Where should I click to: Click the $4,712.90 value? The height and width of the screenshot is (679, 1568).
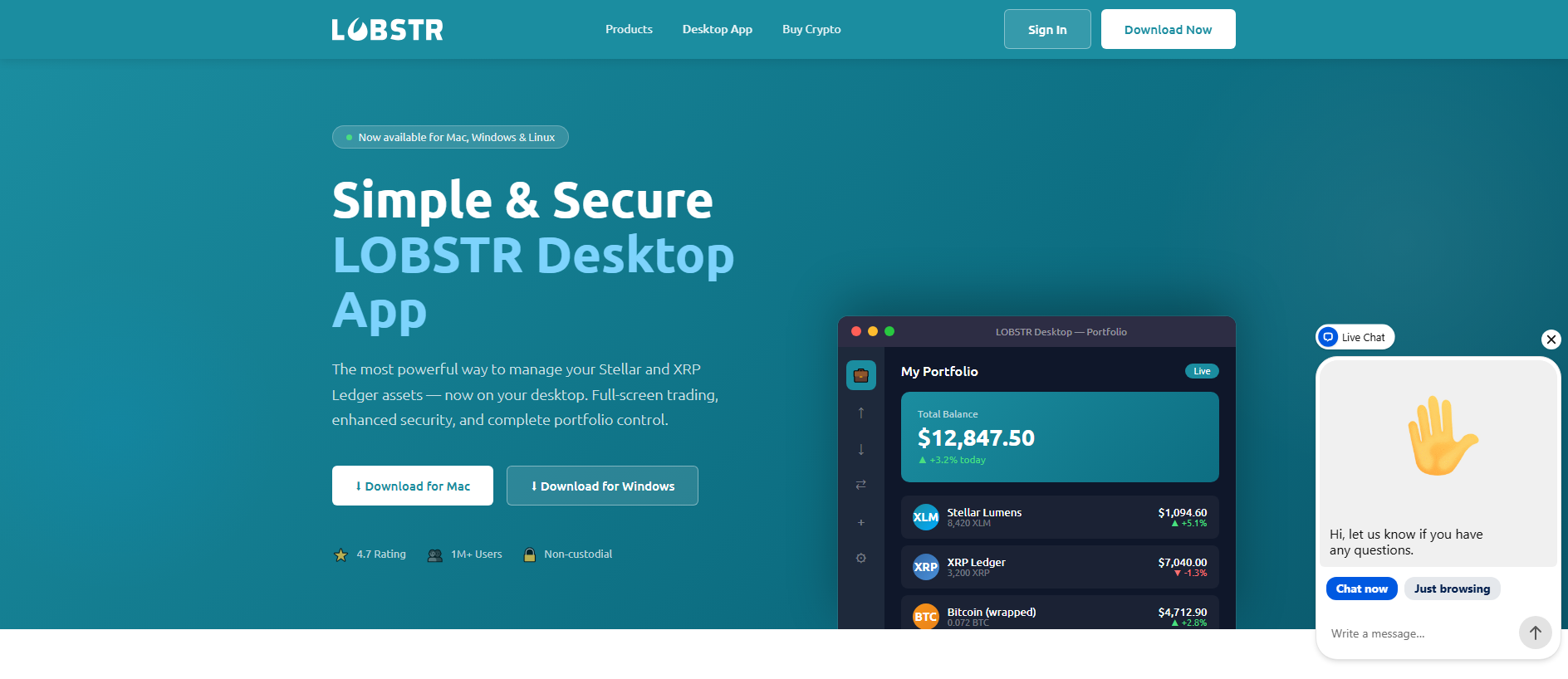coord(1183,612)
